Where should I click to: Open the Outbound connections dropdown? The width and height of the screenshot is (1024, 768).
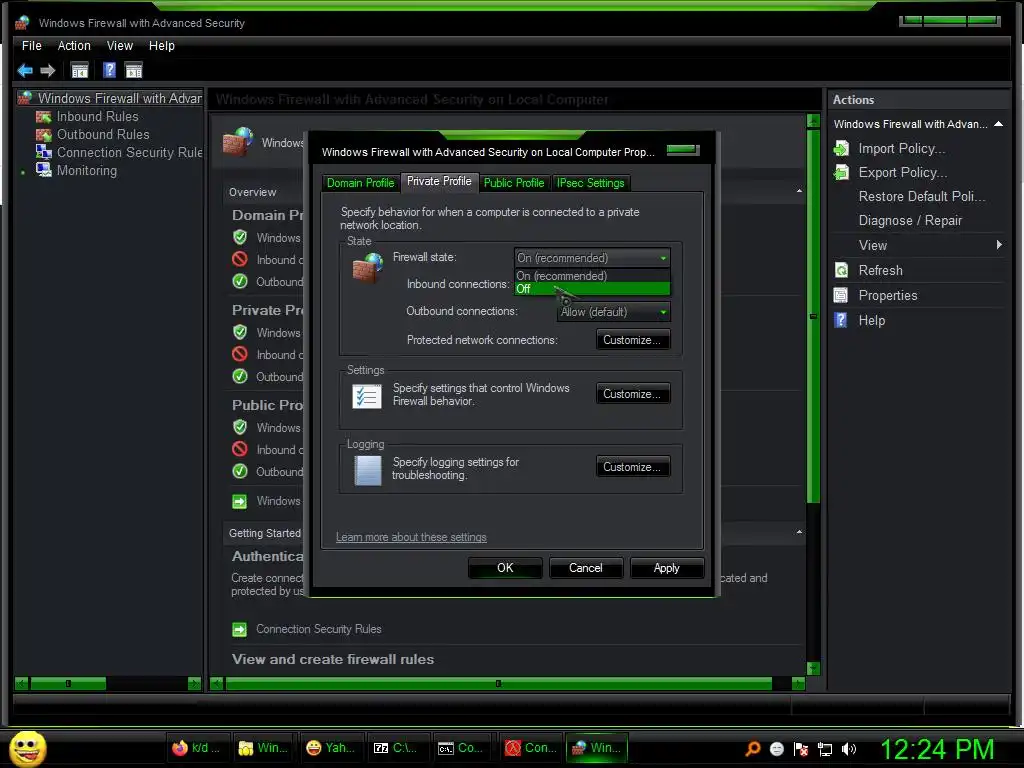(613, 312)
